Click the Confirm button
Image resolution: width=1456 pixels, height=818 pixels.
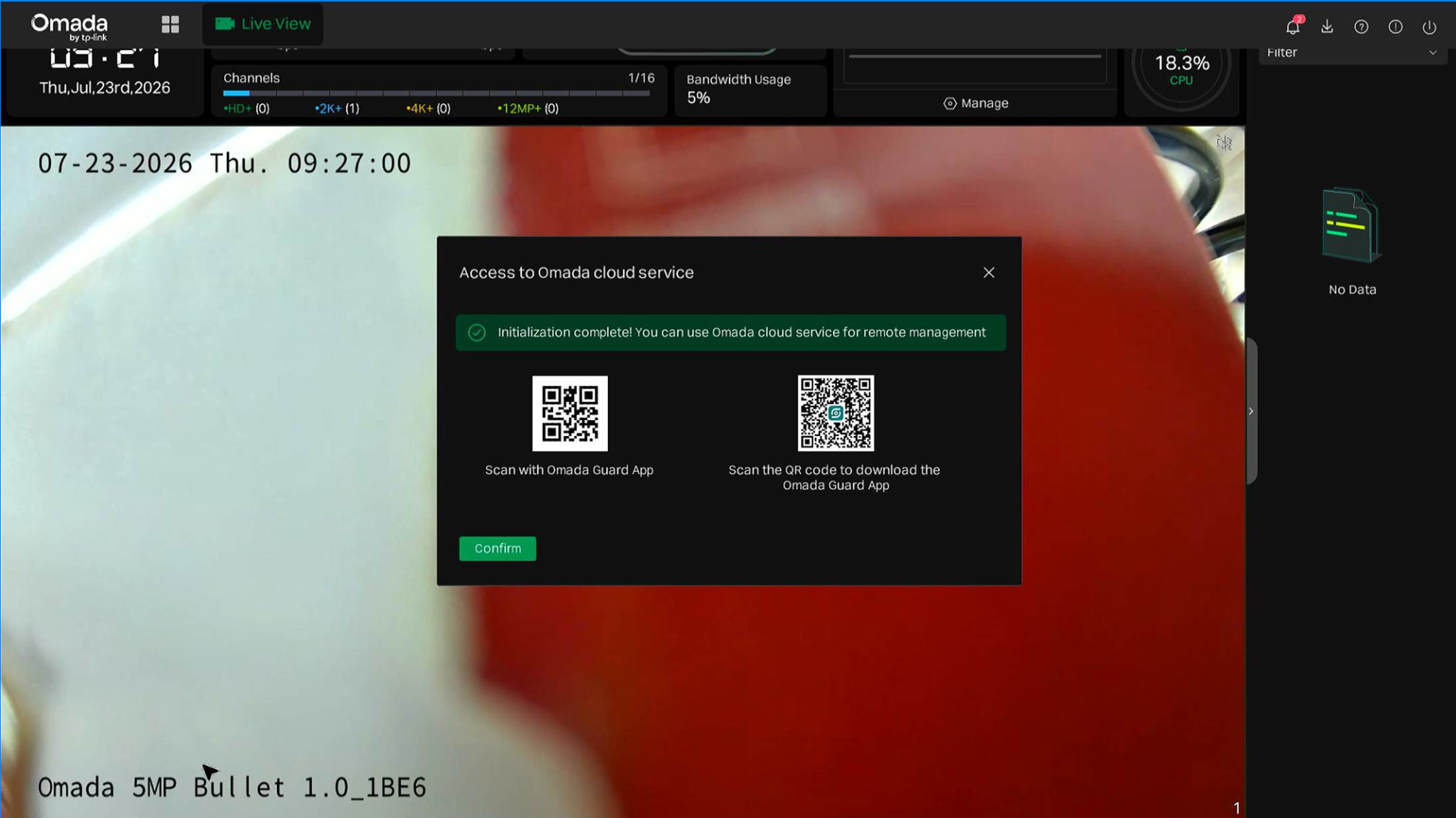(497, 548)
